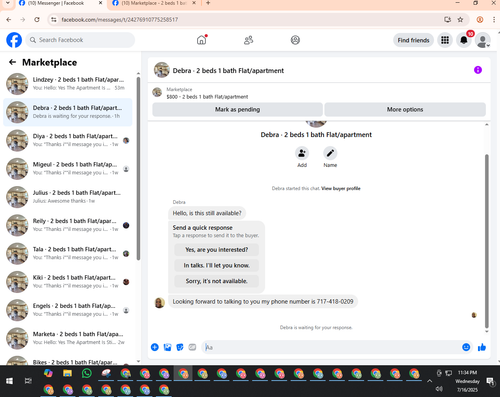Open the purple conversation info icon
Viewport: 500px width, 397px height.
click(478, 70)
